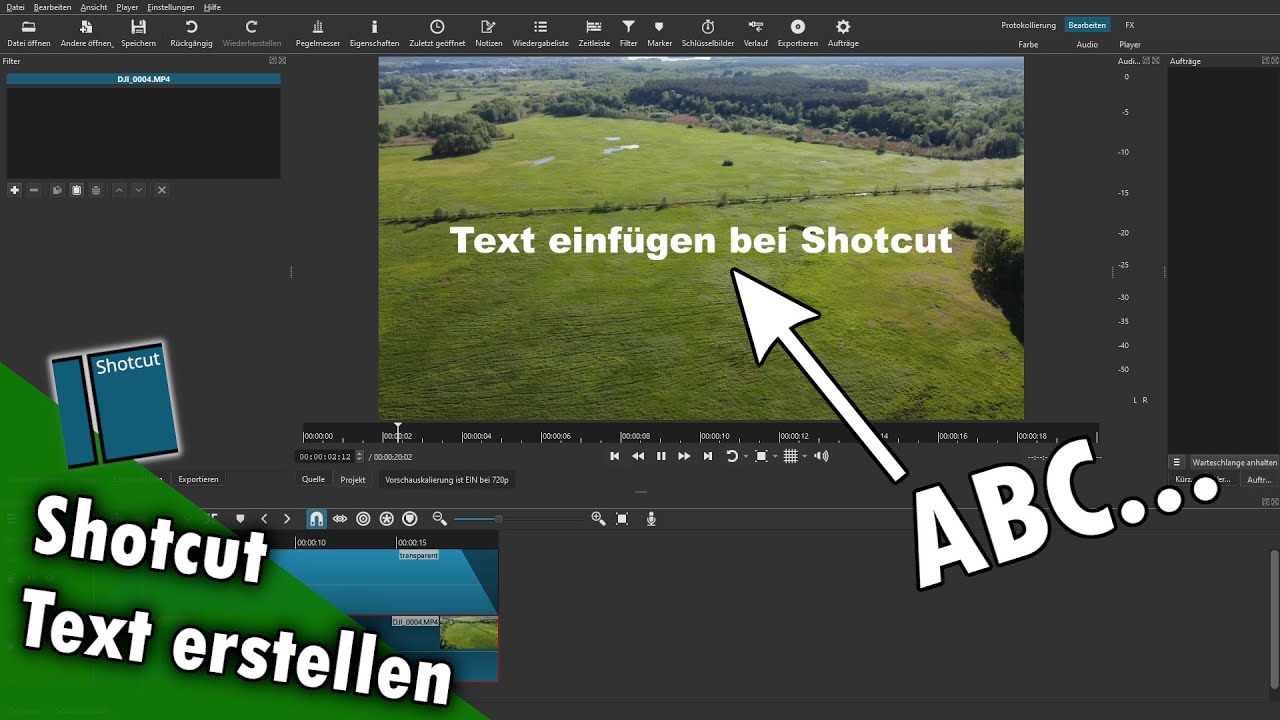The height and width of the screenshot is (720, 1280).
Task: Open the Player menu
Action: point(127,7)
